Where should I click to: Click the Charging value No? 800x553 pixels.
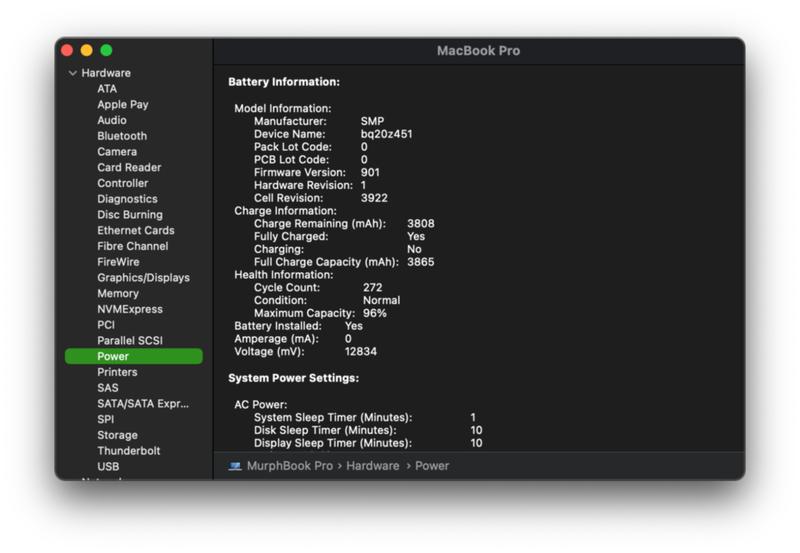point(414,249)
